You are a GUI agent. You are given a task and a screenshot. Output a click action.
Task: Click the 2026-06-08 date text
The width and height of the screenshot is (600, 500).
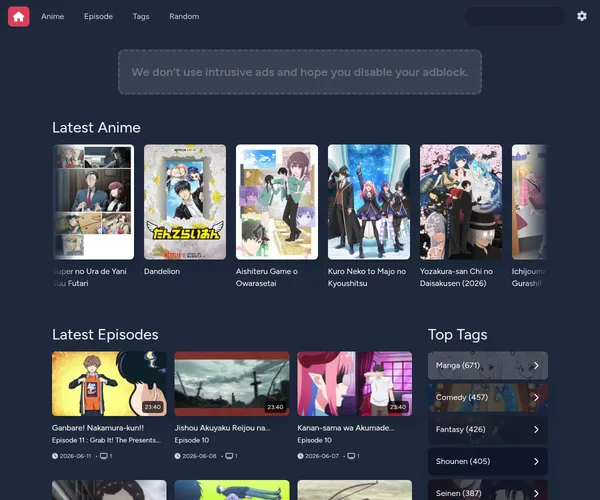199,456
